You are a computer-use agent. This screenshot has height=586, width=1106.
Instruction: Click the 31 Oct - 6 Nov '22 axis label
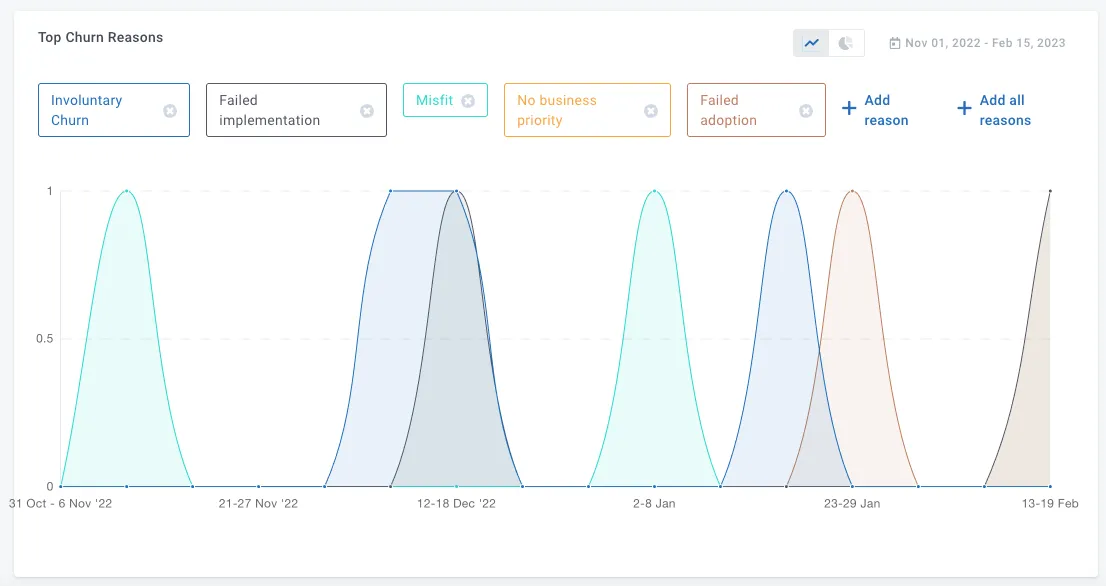(60, 503)
